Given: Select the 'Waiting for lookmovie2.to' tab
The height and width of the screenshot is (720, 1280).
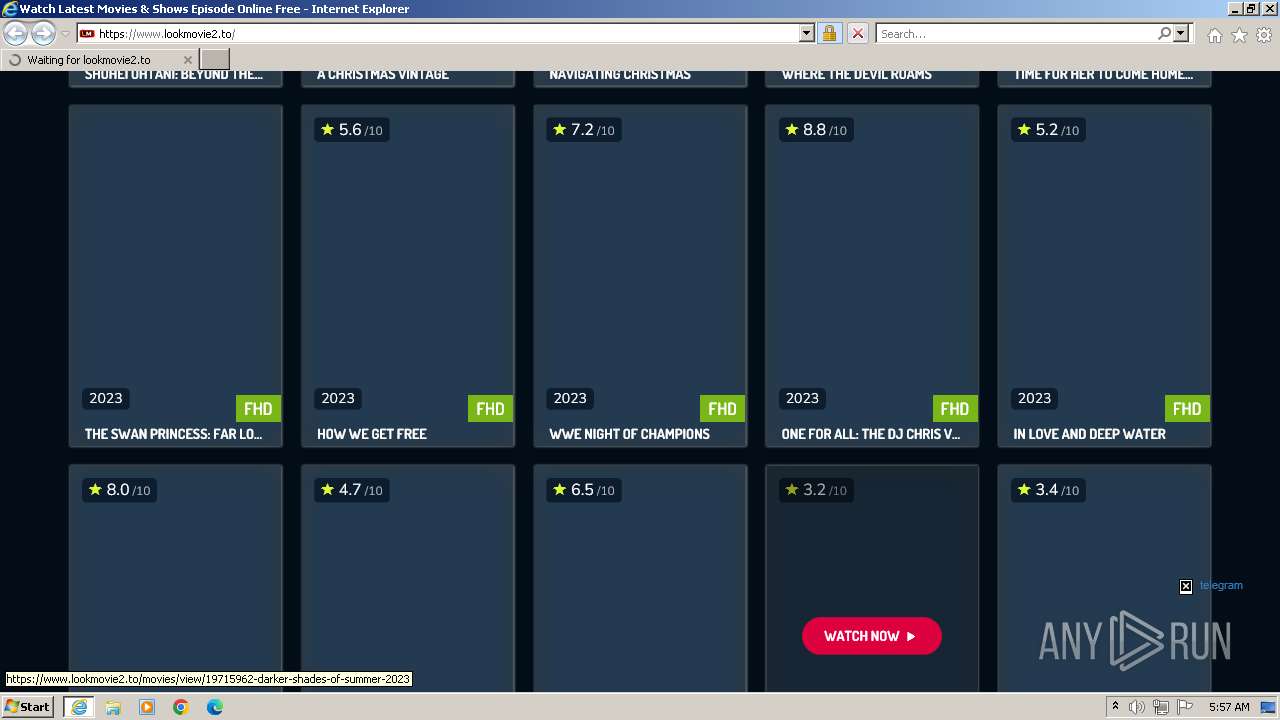Looking at the screenshot, I should click(99, 60).
